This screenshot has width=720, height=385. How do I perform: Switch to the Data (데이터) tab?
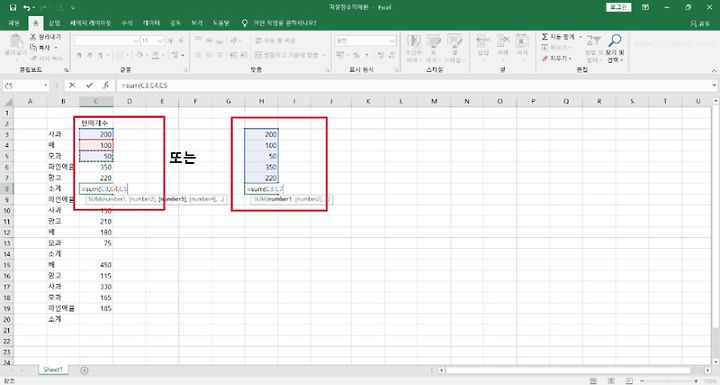click(x=151, y=23)
